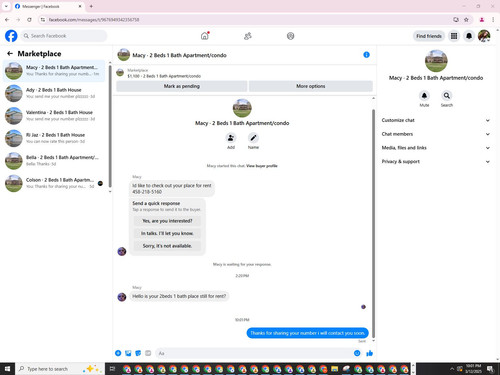
Task: Expand Media, files and links section
Action: tap(436, 148)
